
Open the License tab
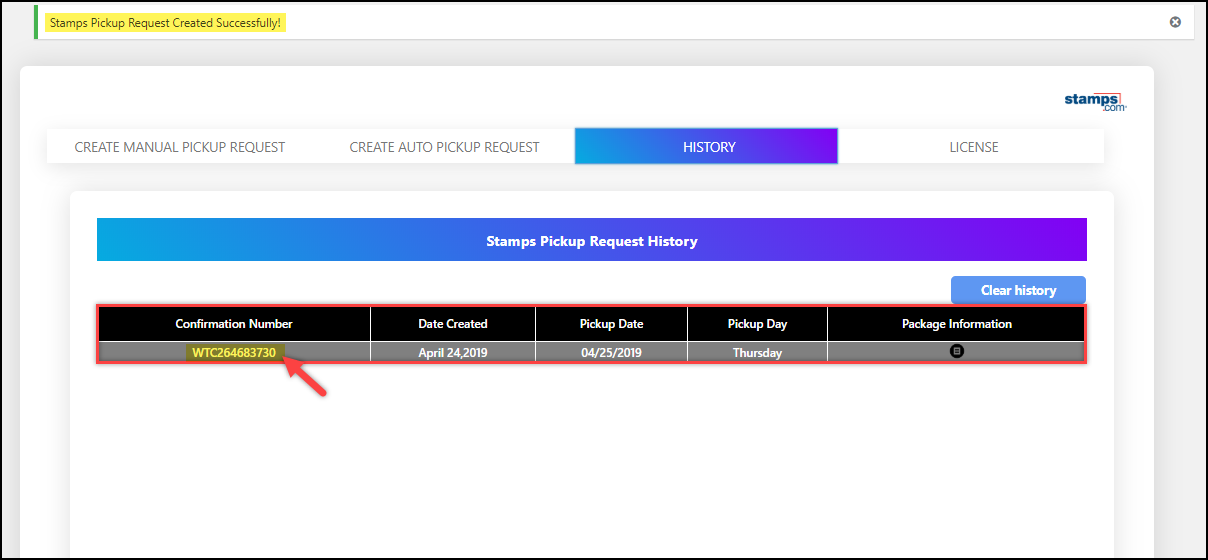coord(974,147)
